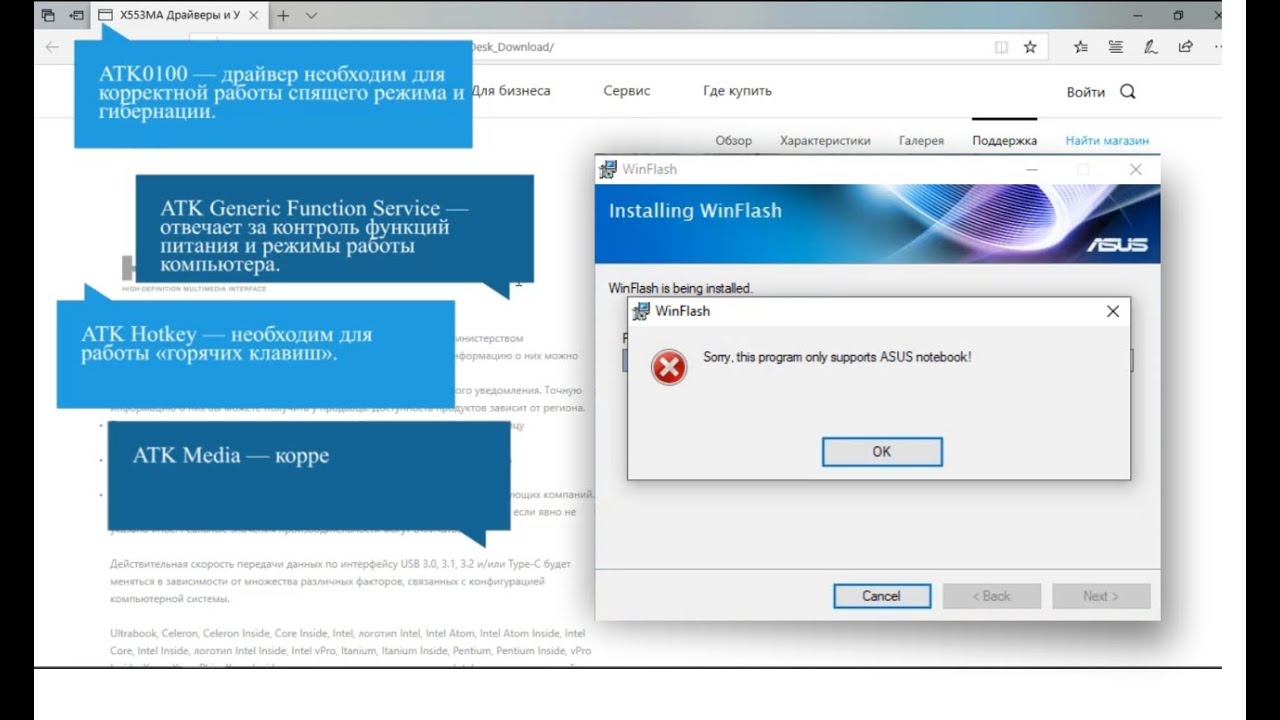The width and height of the screenshot is (1280, 720).
Task: Switch to the Галерея product tab
Action: [x=921, y=141]
